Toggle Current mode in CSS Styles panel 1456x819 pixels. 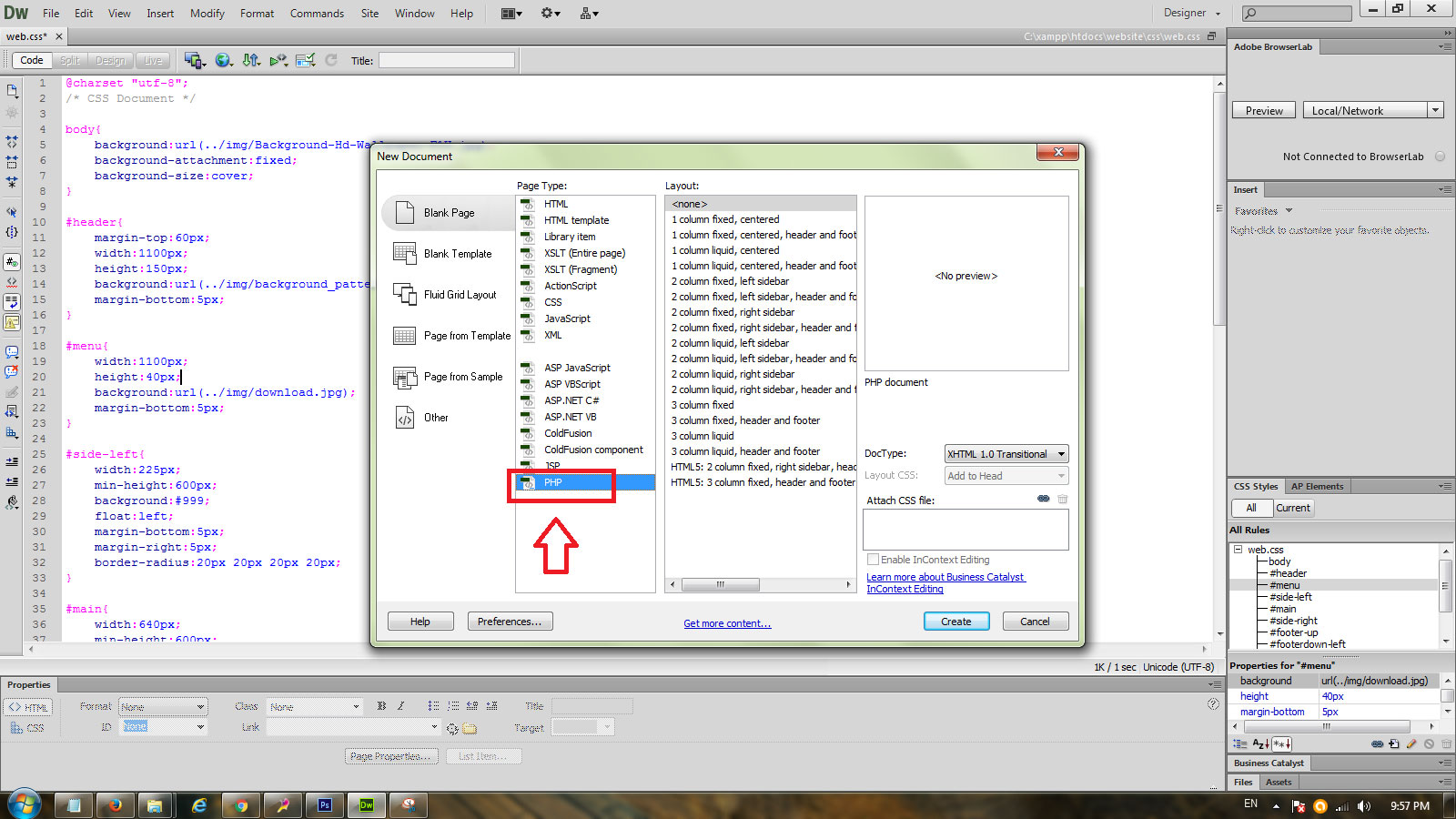tap(1293, 508)
